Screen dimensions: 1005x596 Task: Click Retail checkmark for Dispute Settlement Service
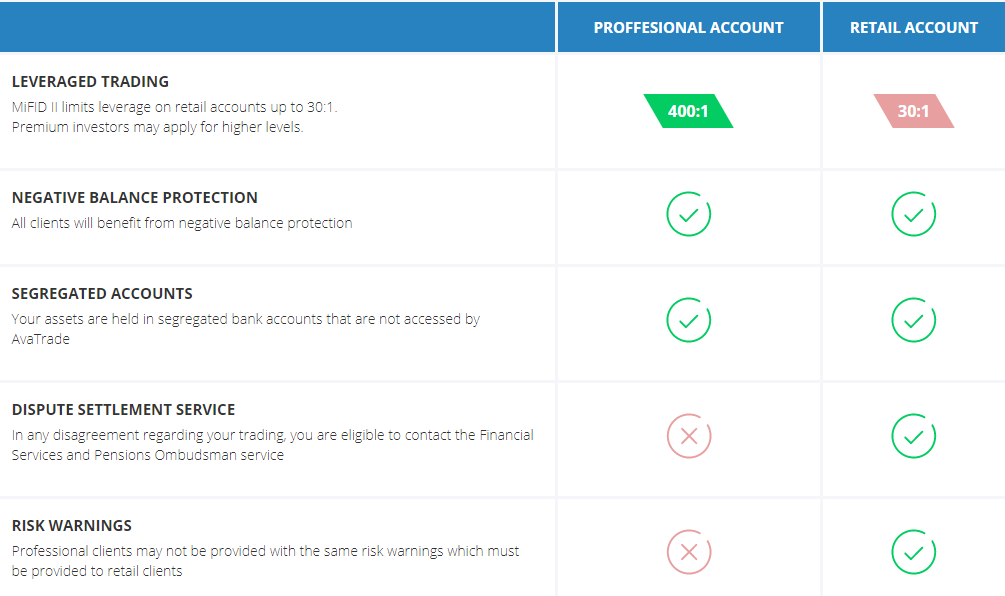coord(913,436)
